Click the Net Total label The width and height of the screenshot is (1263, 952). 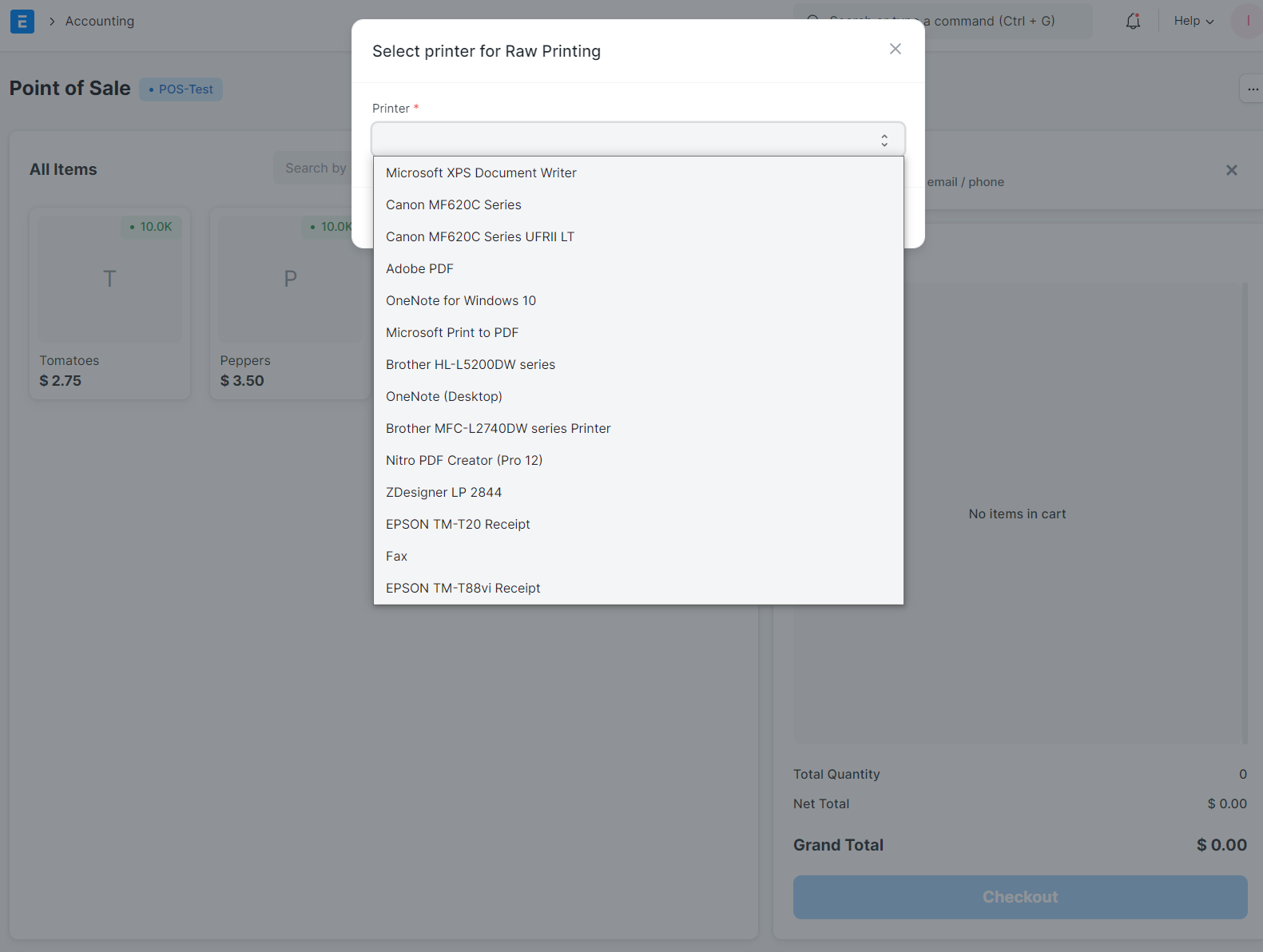tap(821, 804)
